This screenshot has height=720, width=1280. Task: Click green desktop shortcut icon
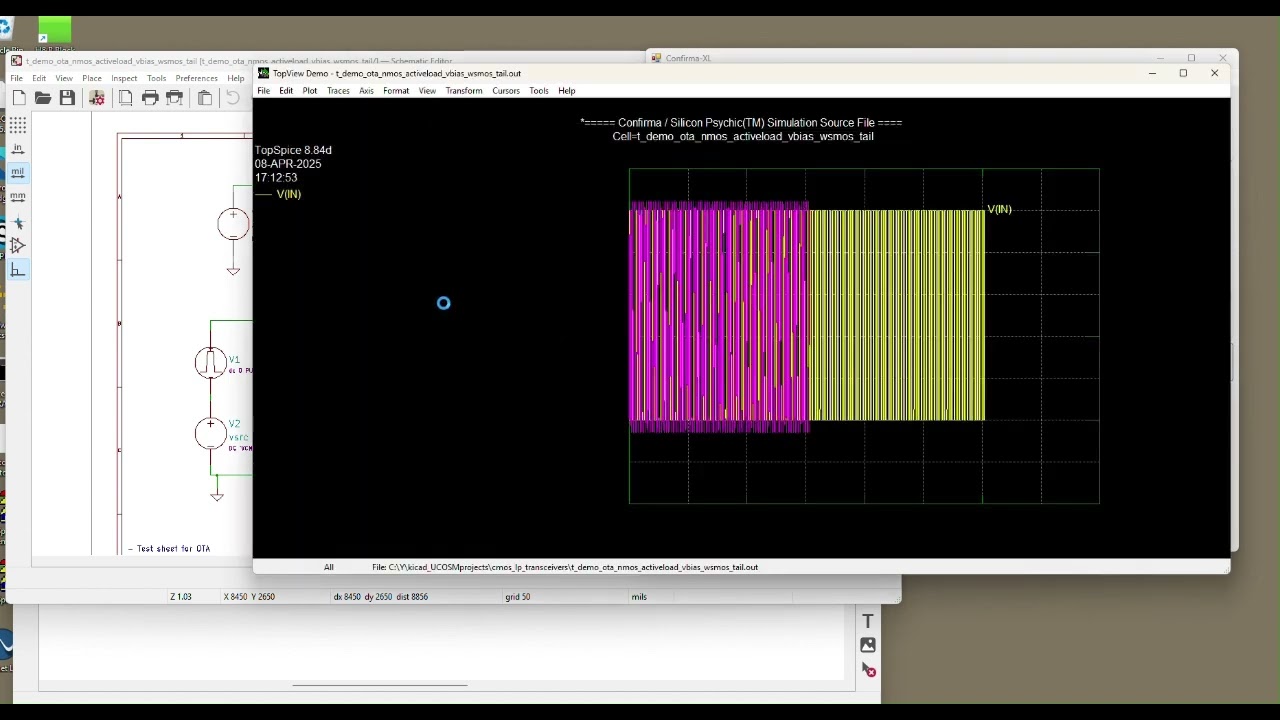click(x=54, y=30)
